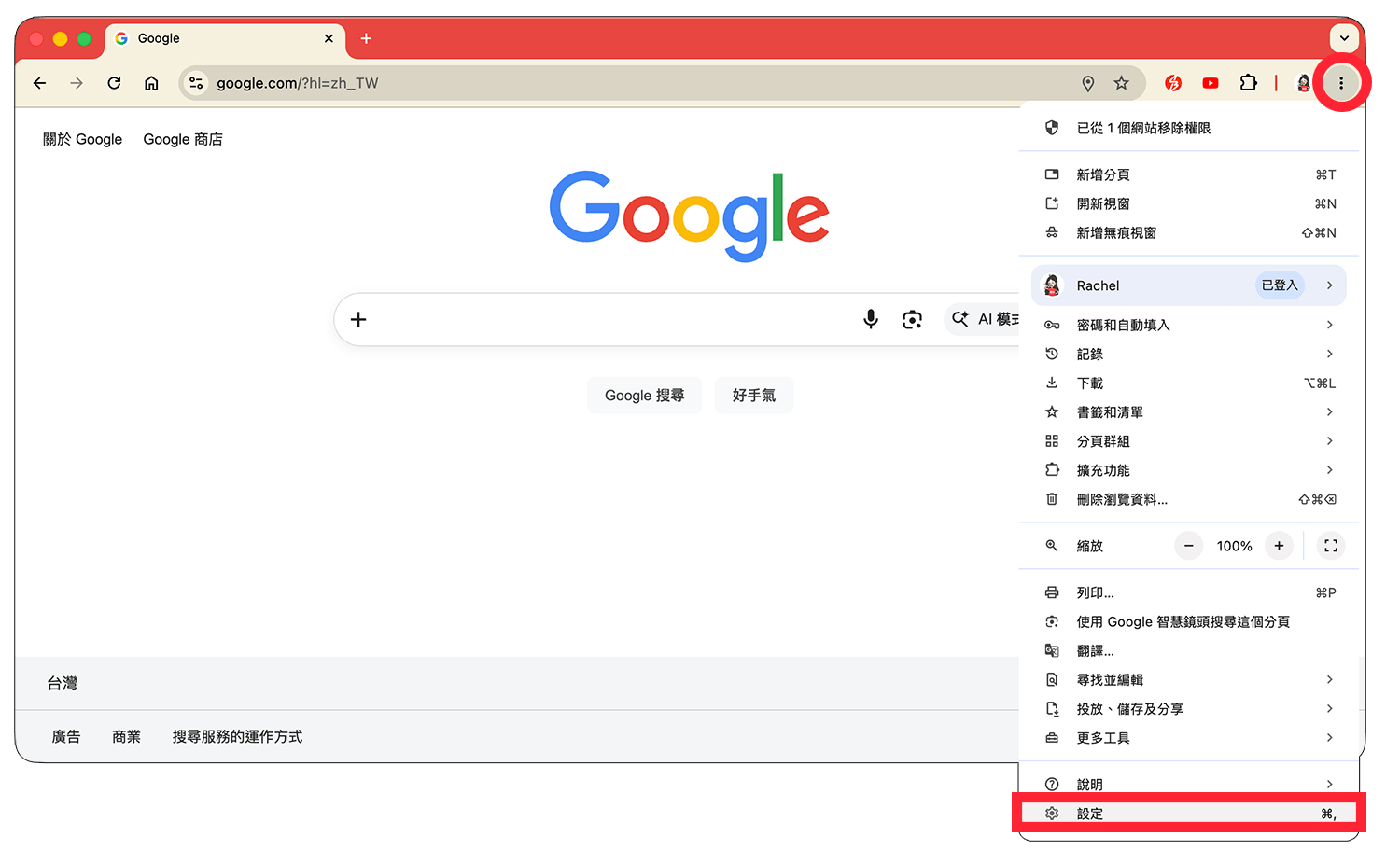Image resolution: width=1400 pixels, height=863 pixels.
Task: Open the Google 商店 link
Action: 183,139
